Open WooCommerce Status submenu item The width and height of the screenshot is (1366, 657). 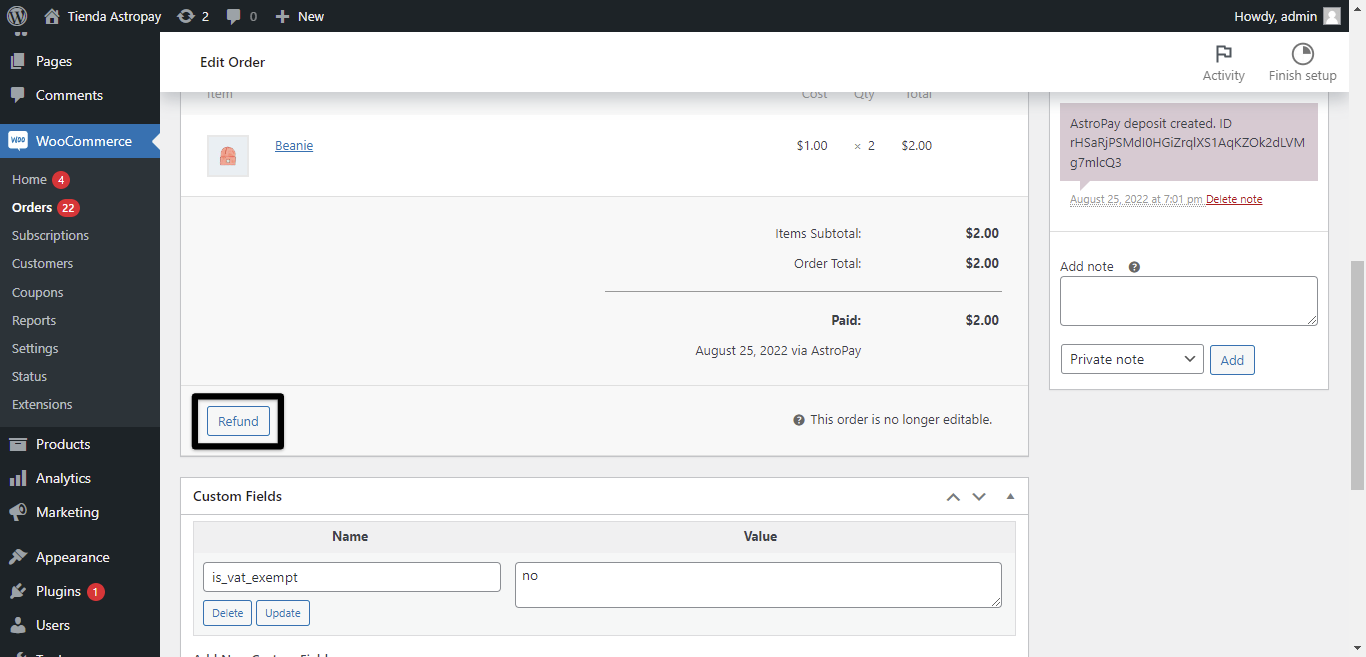[30, 377]
